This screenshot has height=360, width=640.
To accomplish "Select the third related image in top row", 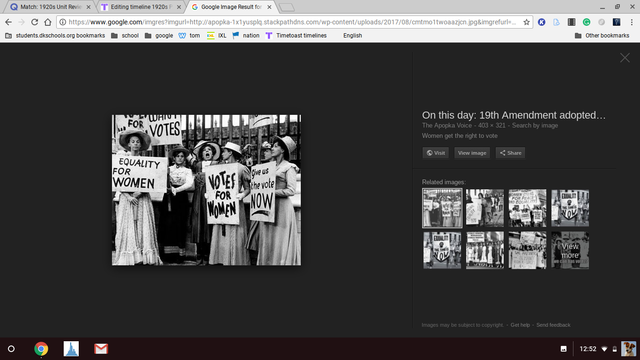I will pyautogui.click(x=527, y=208).
